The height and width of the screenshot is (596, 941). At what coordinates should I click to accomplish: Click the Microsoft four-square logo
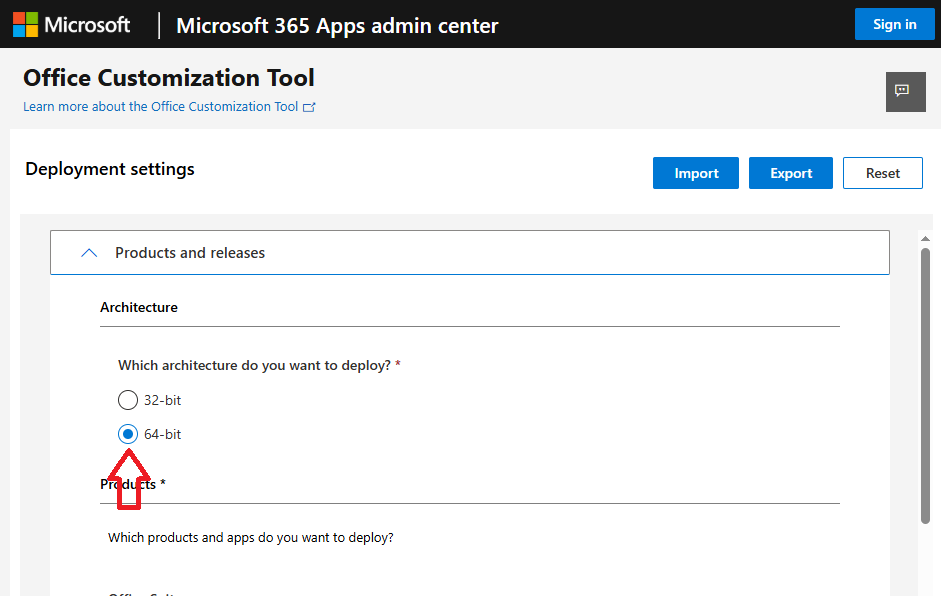[x=26, y=24]
